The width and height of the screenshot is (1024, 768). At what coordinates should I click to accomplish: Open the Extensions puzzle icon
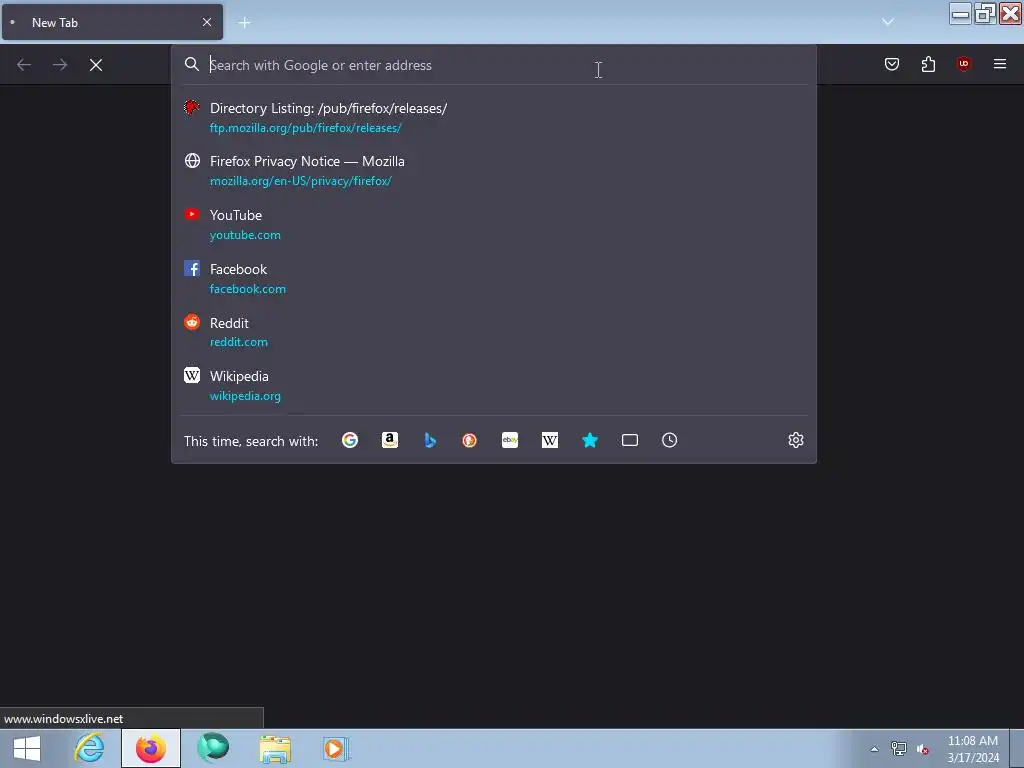[928, 64]
